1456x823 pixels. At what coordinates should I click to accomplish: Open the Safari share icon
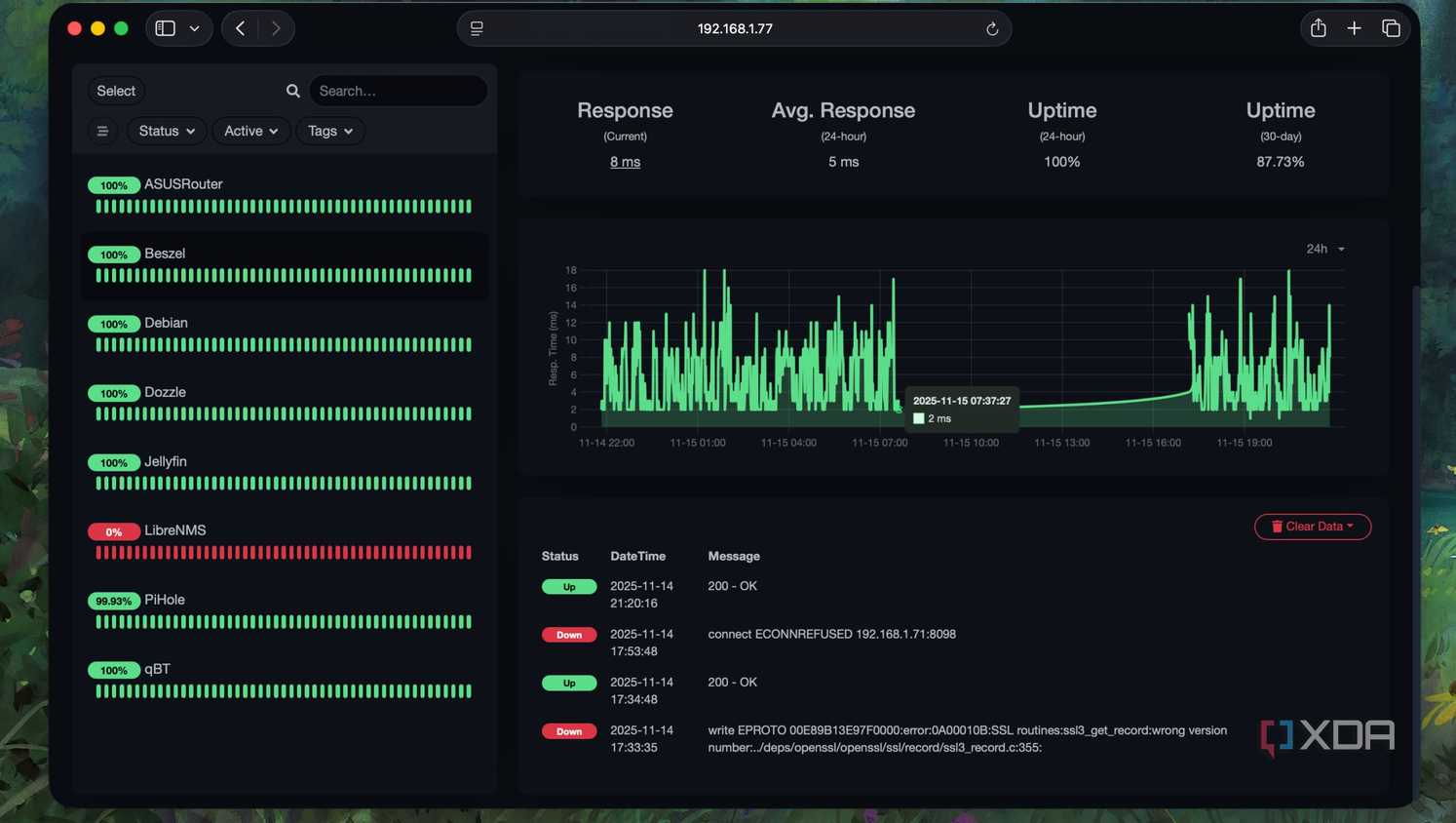pyautogui.click(x=1319, y=28)
